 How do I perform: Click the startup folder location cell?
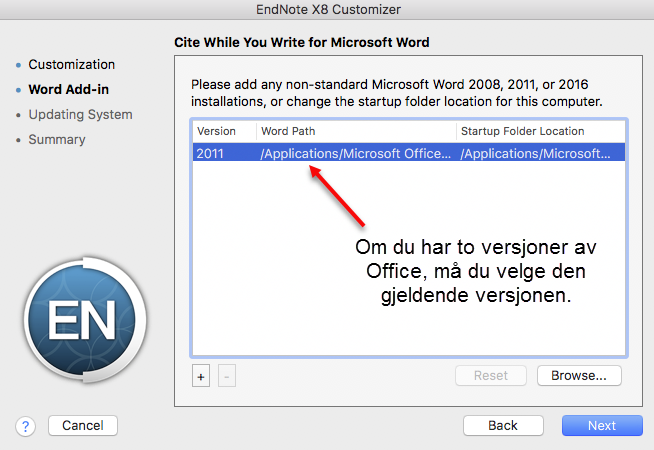535,153
